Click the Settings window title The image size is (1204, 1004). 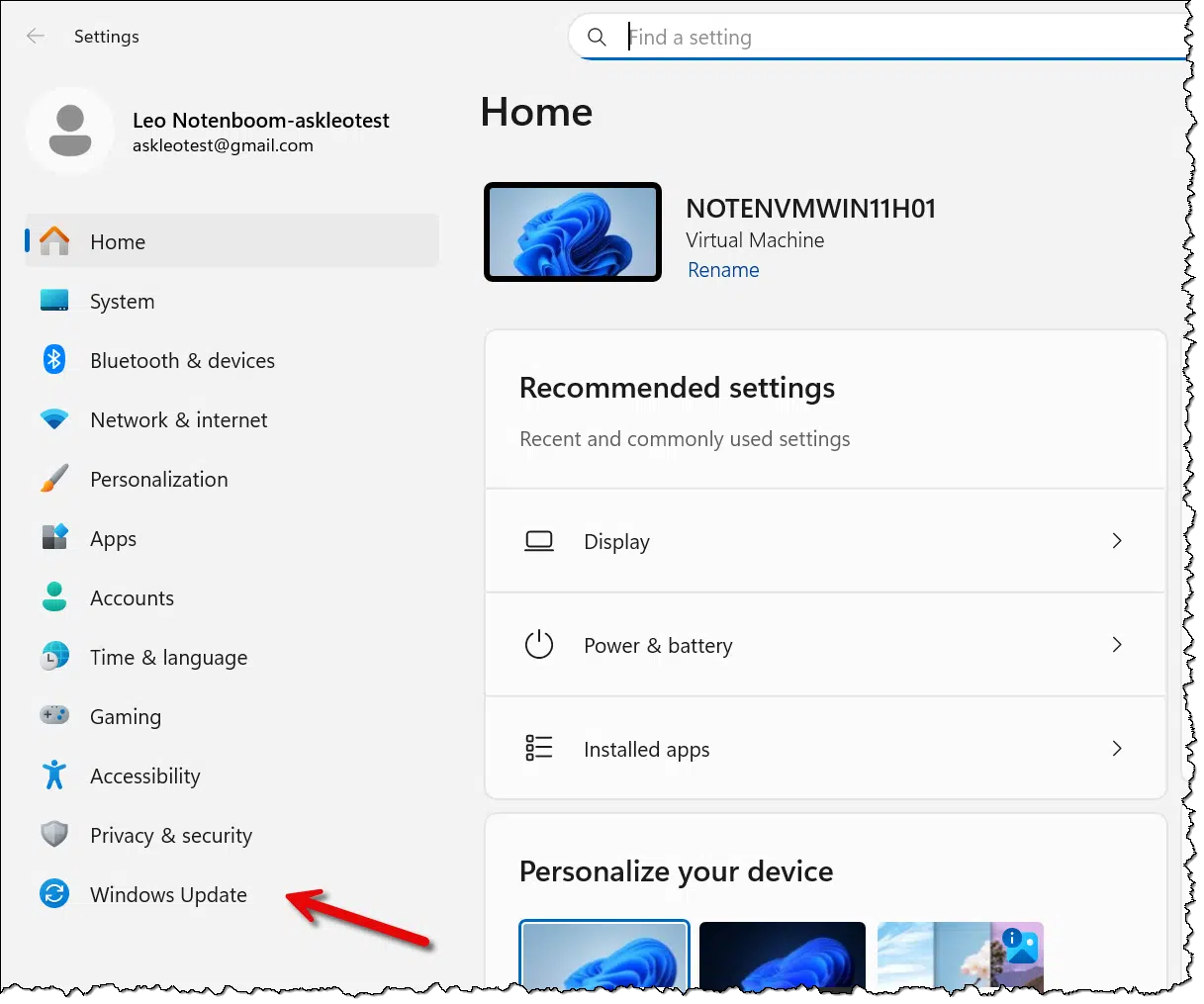pos(107,37)
